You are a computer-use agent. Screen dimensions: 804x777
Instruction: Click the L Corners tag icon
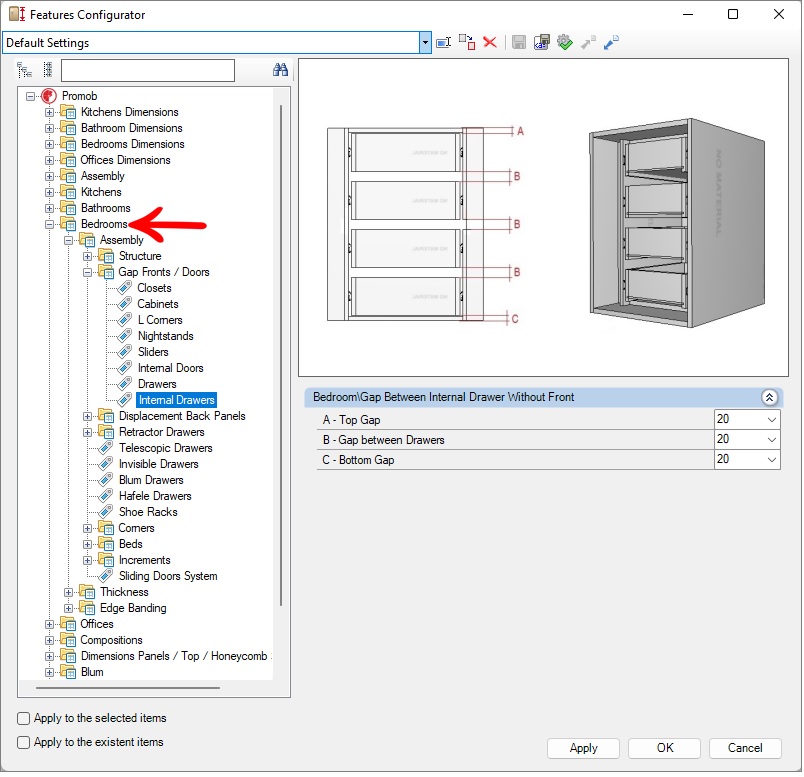(125, 320)
